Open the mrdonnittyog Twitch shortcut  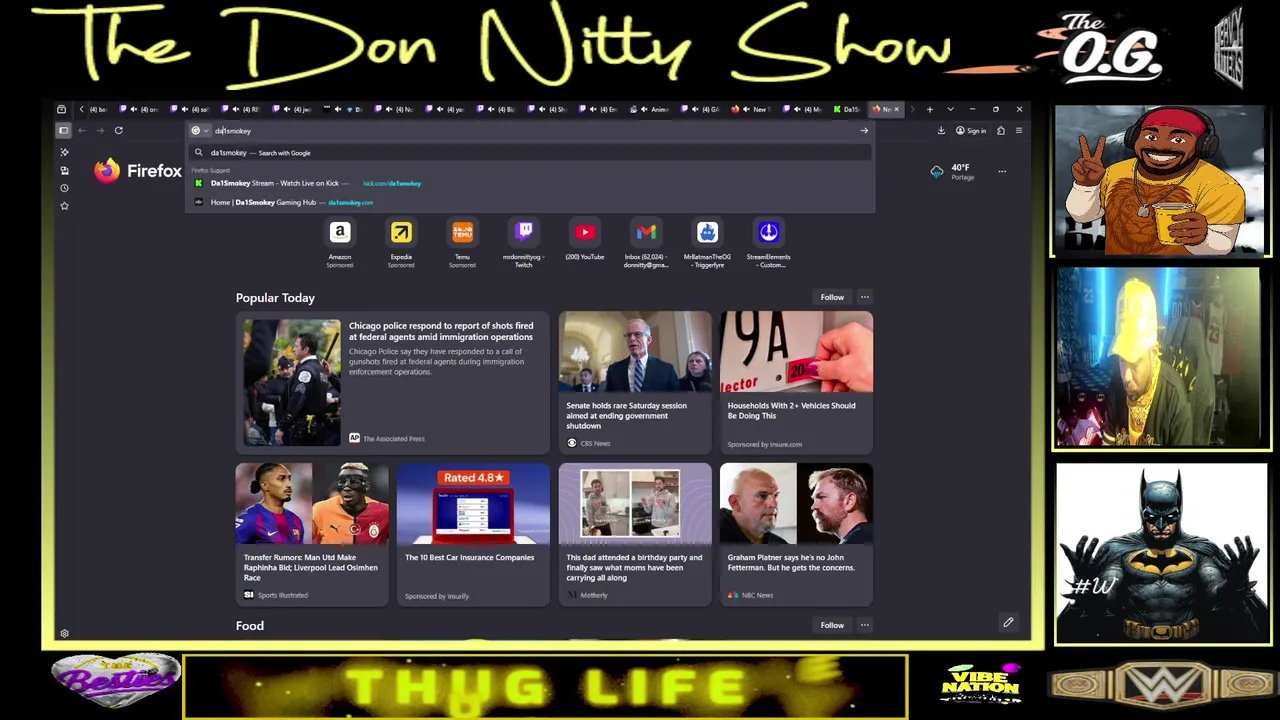pyautogui.click(x=524, y=243)
